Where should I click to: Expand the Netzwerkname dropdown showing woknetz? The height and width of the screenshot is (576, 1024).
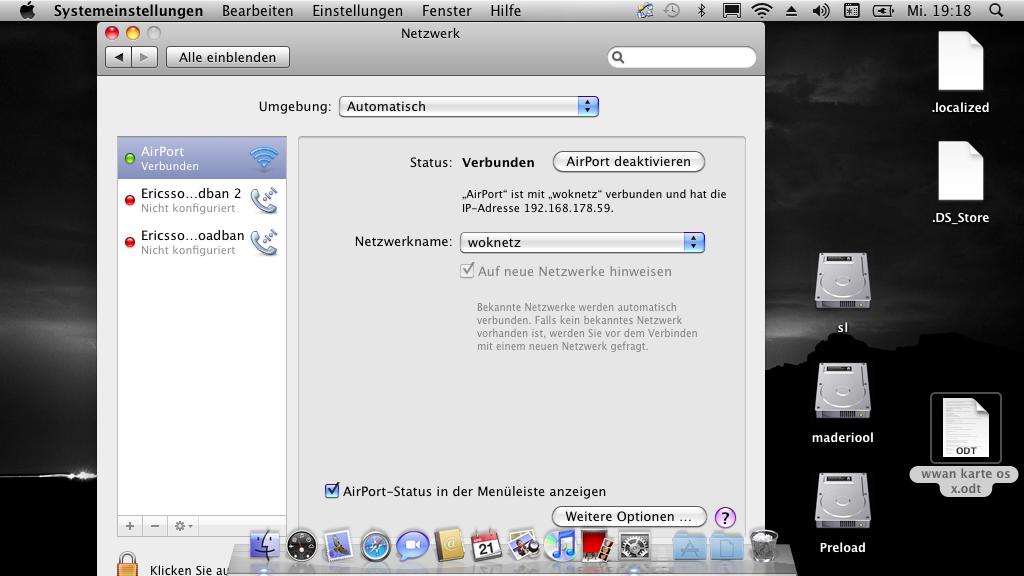(x=582, y=242)
